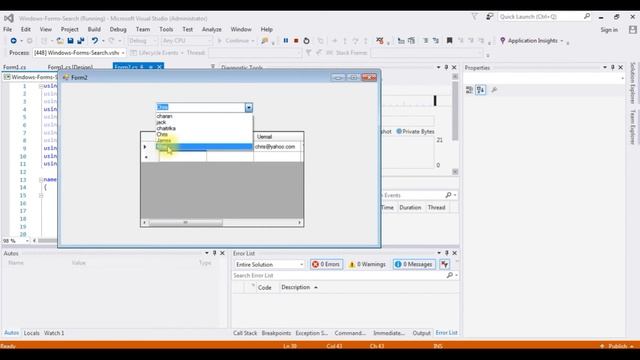This screenshot has height=360, width=640.
Task: Click search icon in Diagnostic Events
Action: (x=449, y=195)
